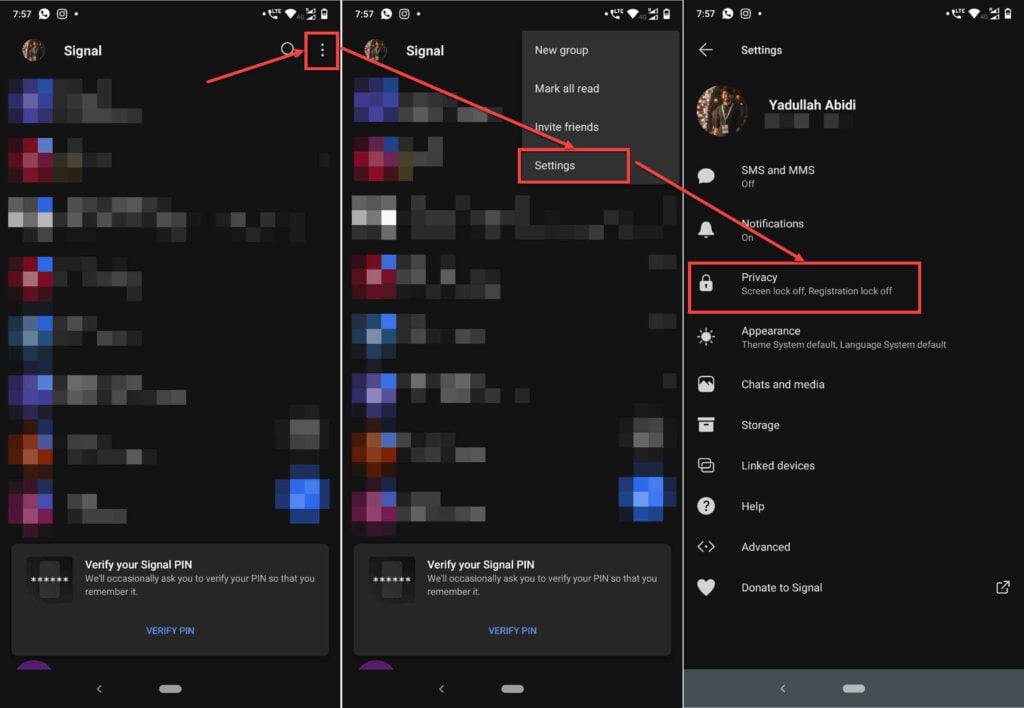
Task: Tap the heart icon for Donate to Signal
Action: pos(706,587)
